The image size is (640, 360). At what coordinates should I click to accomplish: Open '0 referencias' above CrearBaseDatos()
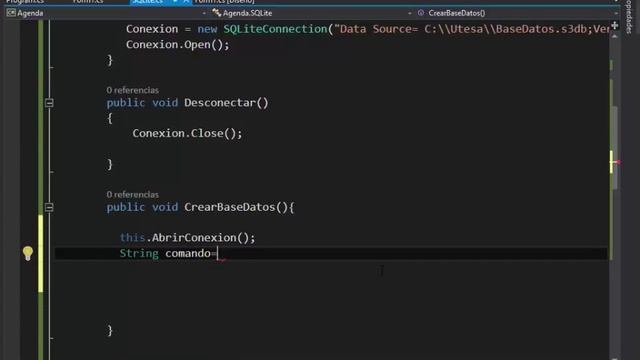tap(133, 195)
